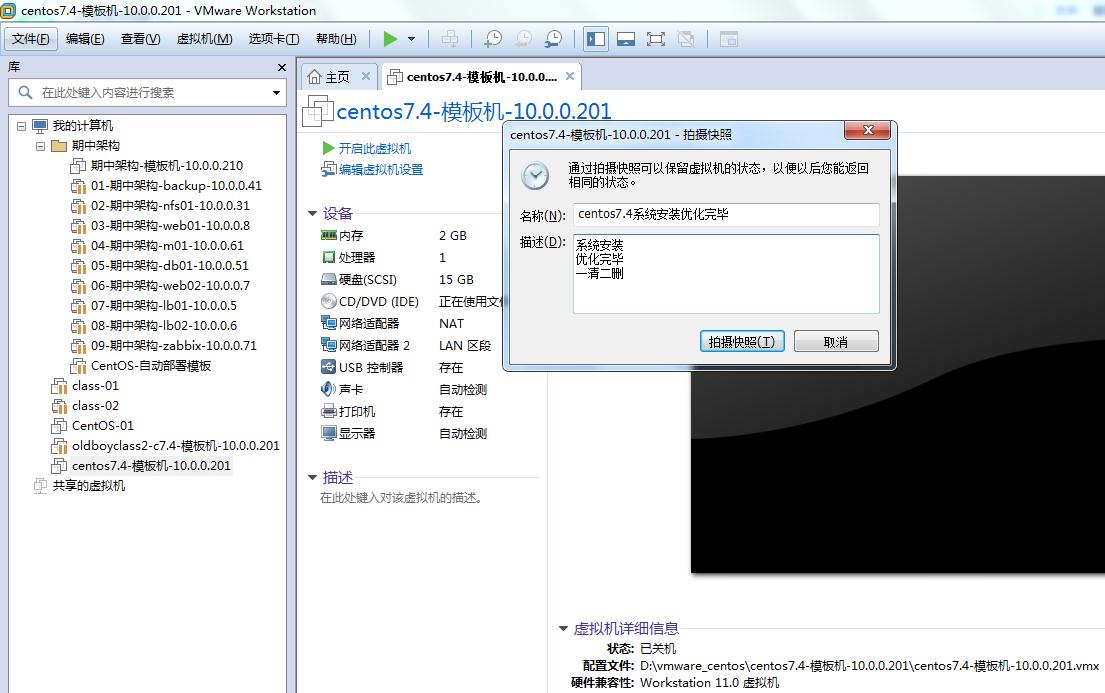This screenshot has width=1105, height=693.
Task: Collapse the 设备 section
Action: point(313,213)
